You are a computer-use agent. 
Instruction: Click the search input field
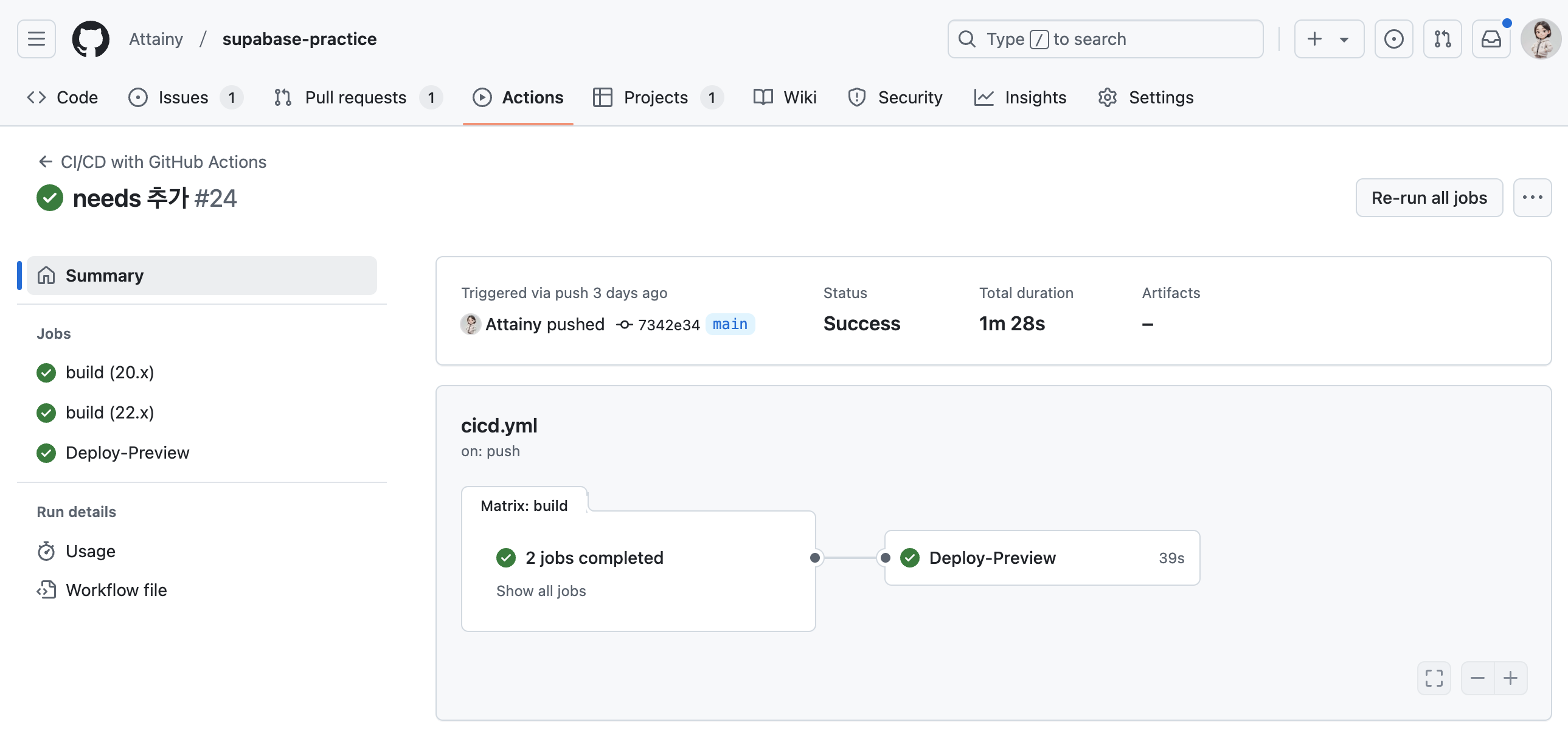coord(1105,39)
